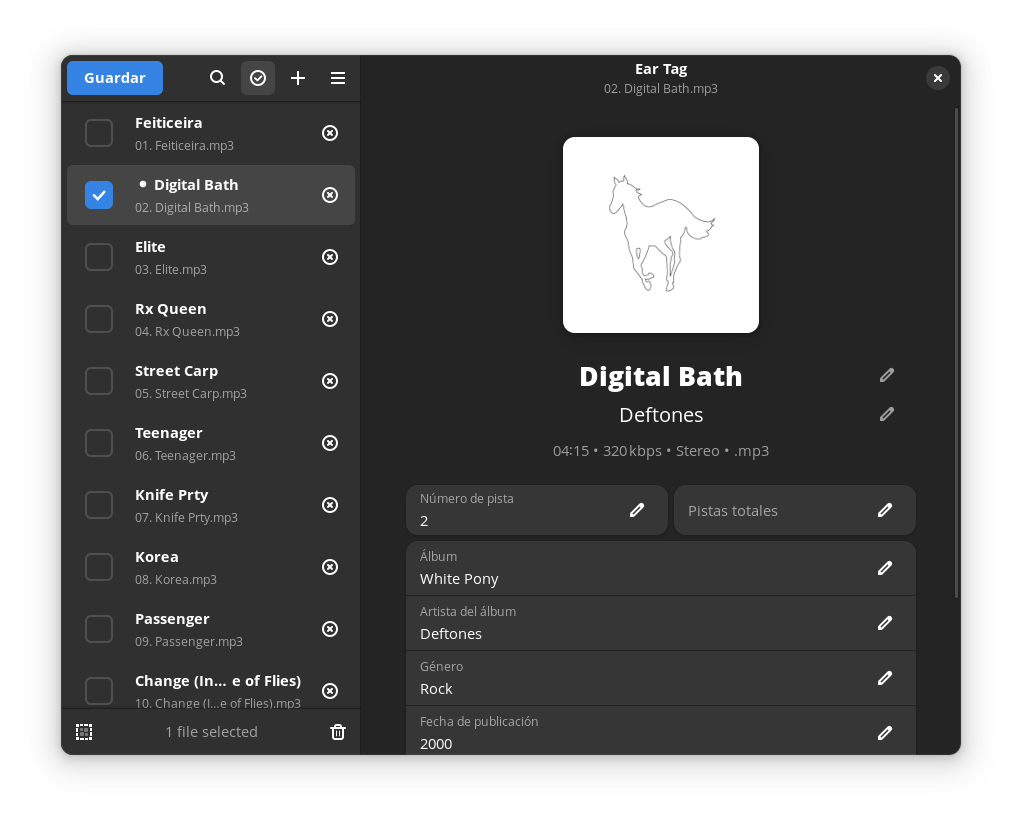Edit Artista del álbum pencil icon

click(884, 623)
